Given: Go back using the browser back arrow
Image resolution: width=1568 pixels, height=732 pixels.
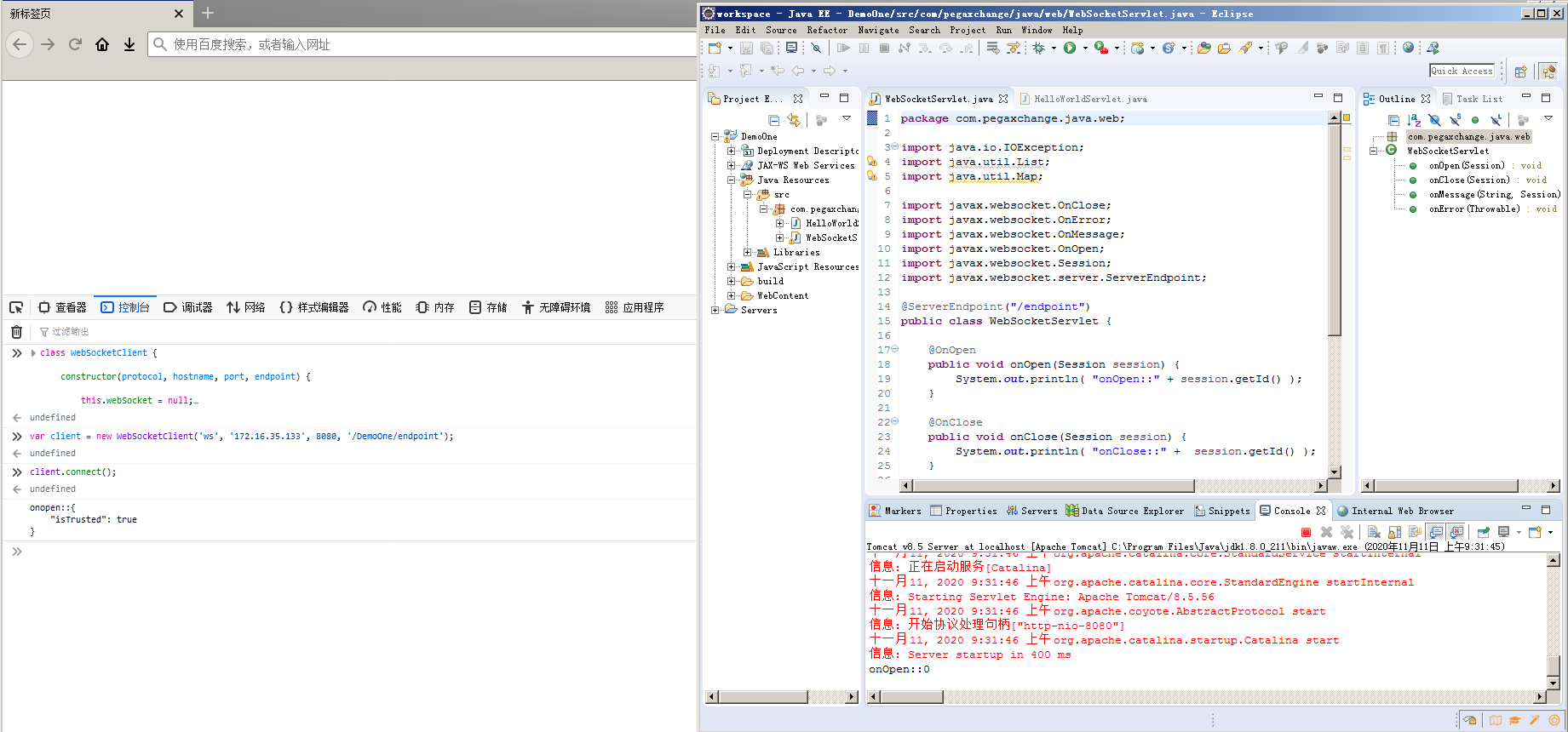Looking at the screenshot, I should [20, 44].
